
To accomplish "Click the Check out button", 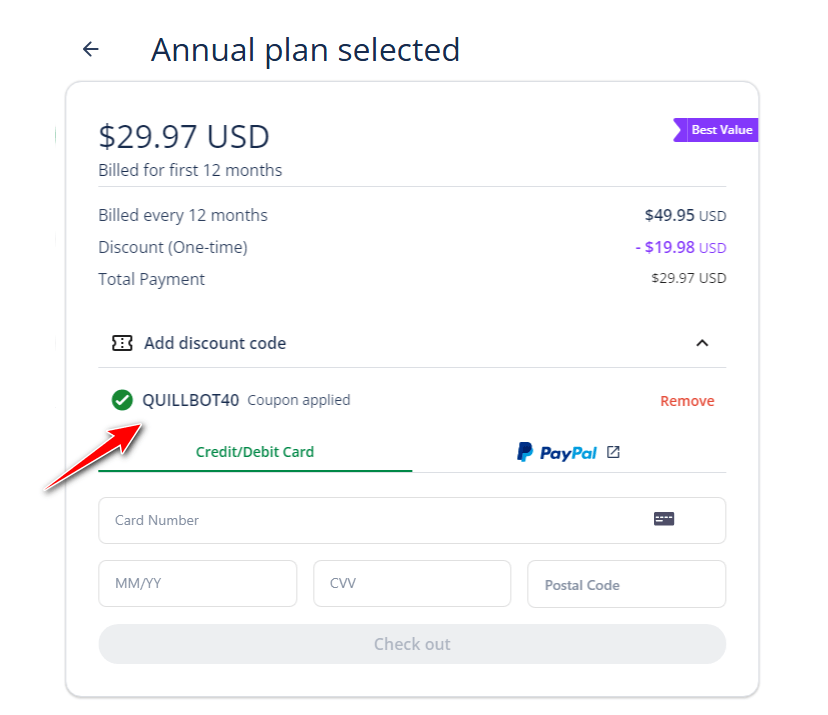I will (x=412, y=644).
